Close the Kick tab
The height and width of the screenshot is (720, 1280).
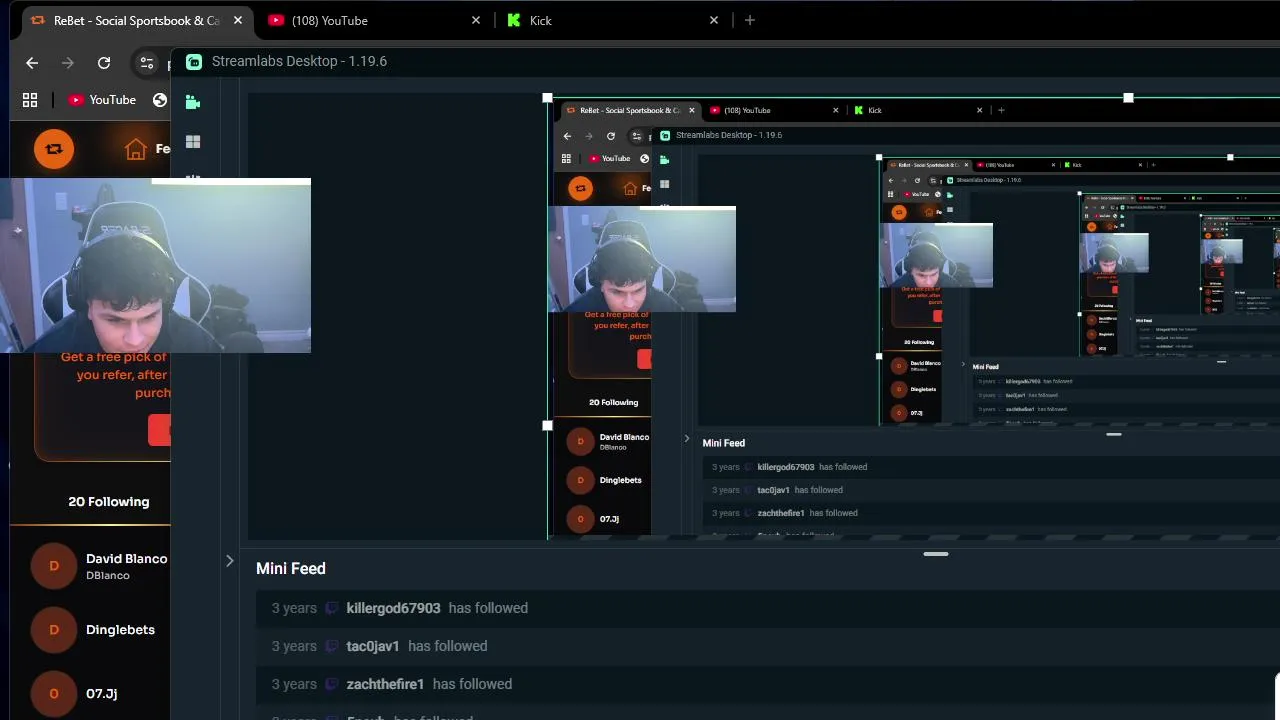714,20
